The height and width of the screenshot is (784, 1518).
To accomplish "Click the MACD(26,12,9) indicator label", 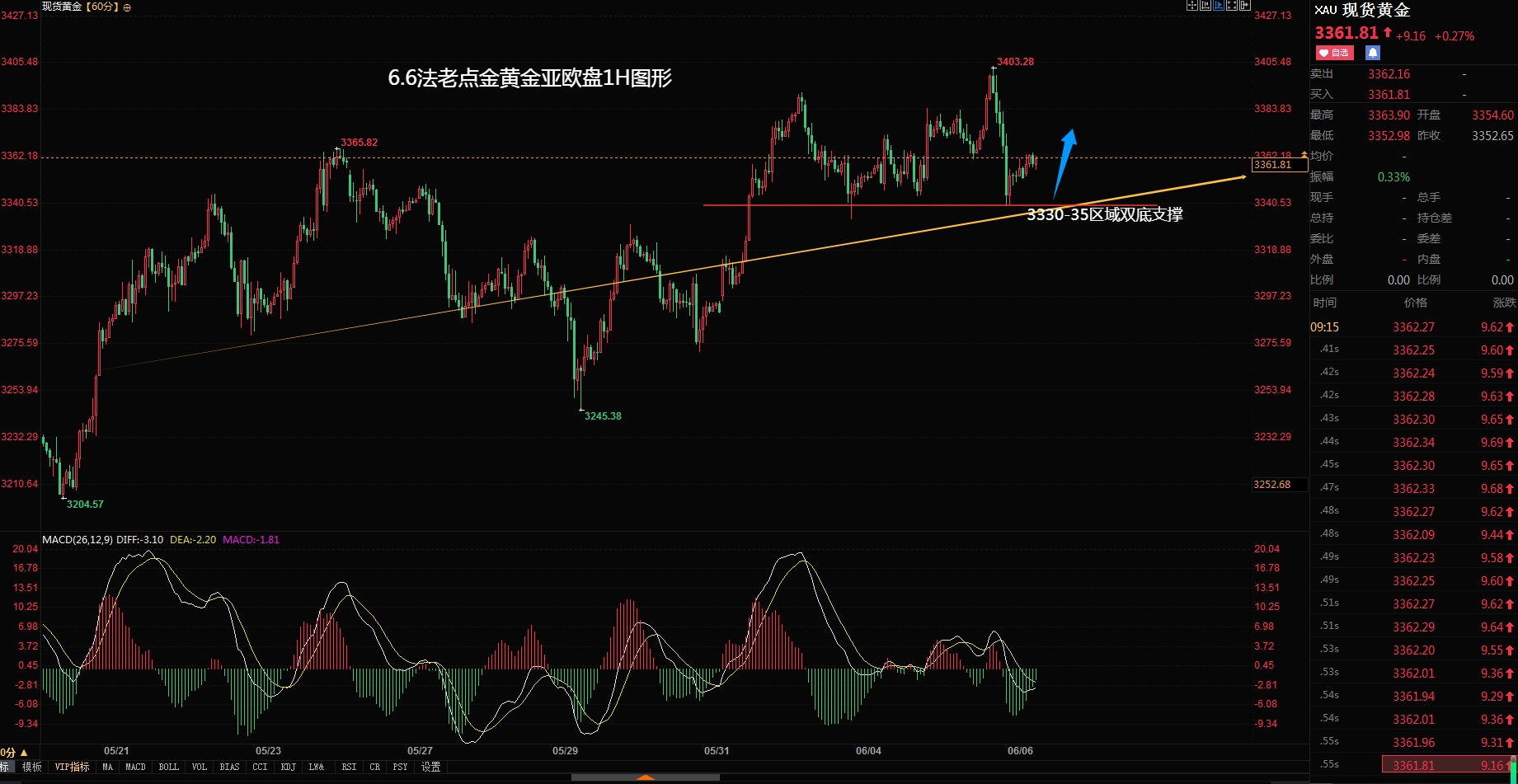I will 78,540.
